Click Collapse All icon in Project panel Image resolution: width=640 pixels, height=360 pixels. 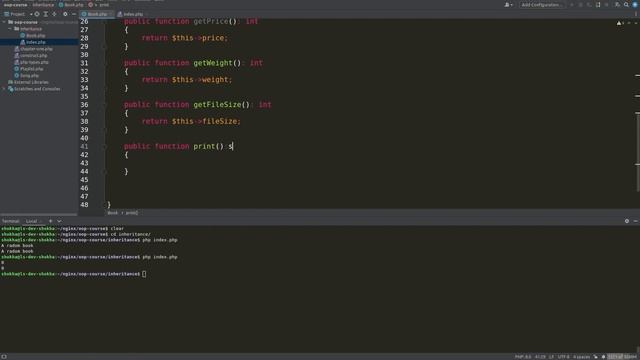[55, 14]
